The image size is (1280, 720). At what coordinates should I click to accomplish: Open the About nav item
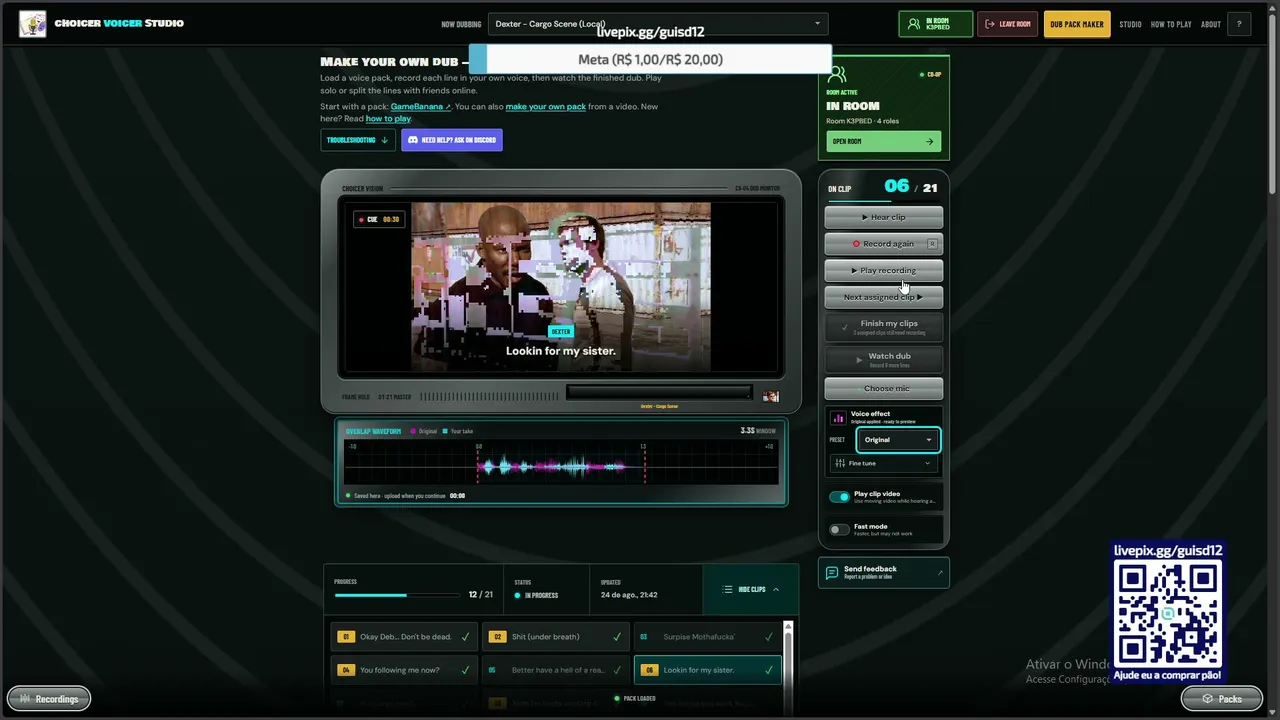pos(1211,24)
